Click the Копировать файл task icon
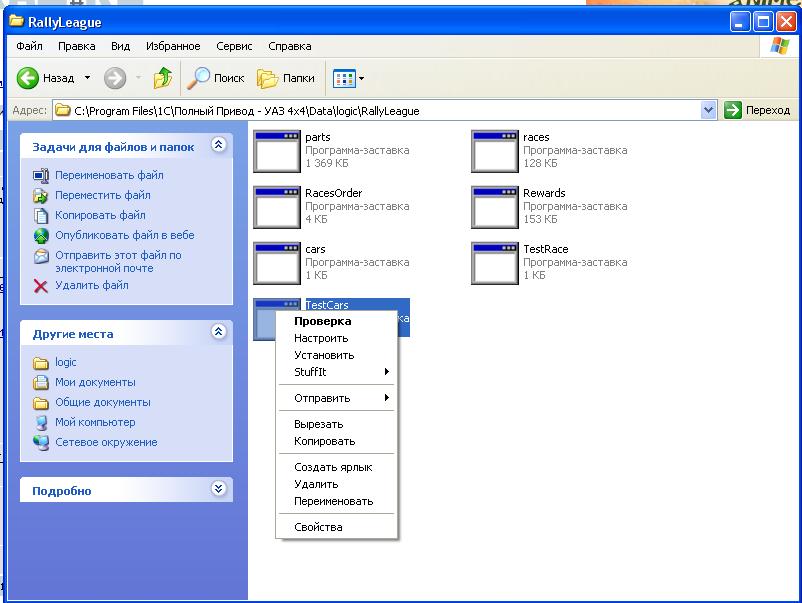 click(x=41, y=215)
